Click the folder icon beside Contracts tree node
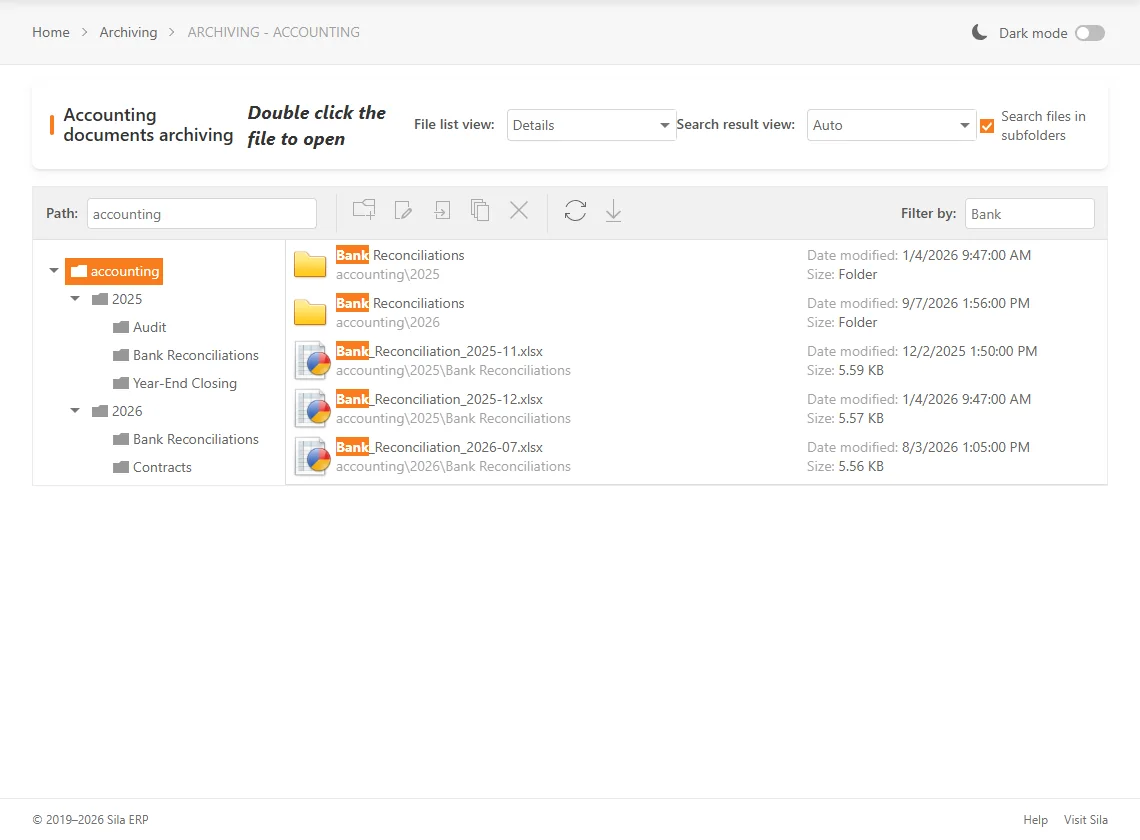The image size is (1140, 840). click(x=121, y=467)
